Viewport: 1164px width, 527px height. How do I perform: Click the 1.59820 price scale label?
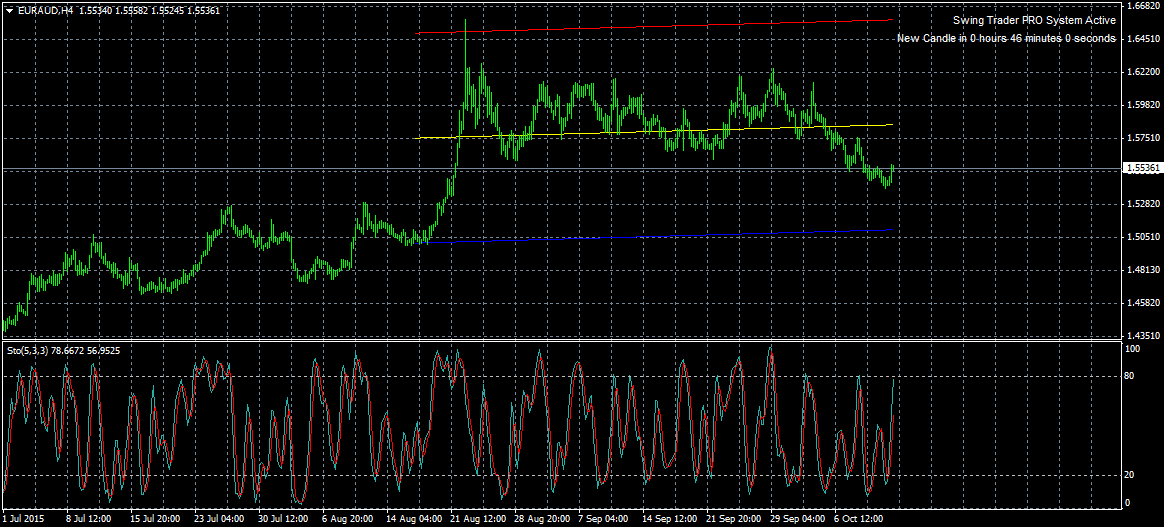1143,105
